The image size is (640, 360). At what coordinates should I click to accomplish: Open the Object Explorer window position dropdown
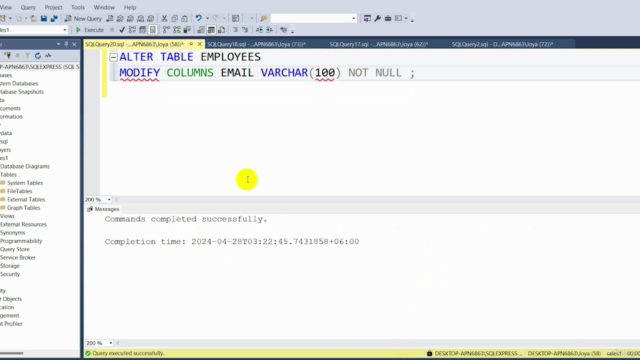58,44
